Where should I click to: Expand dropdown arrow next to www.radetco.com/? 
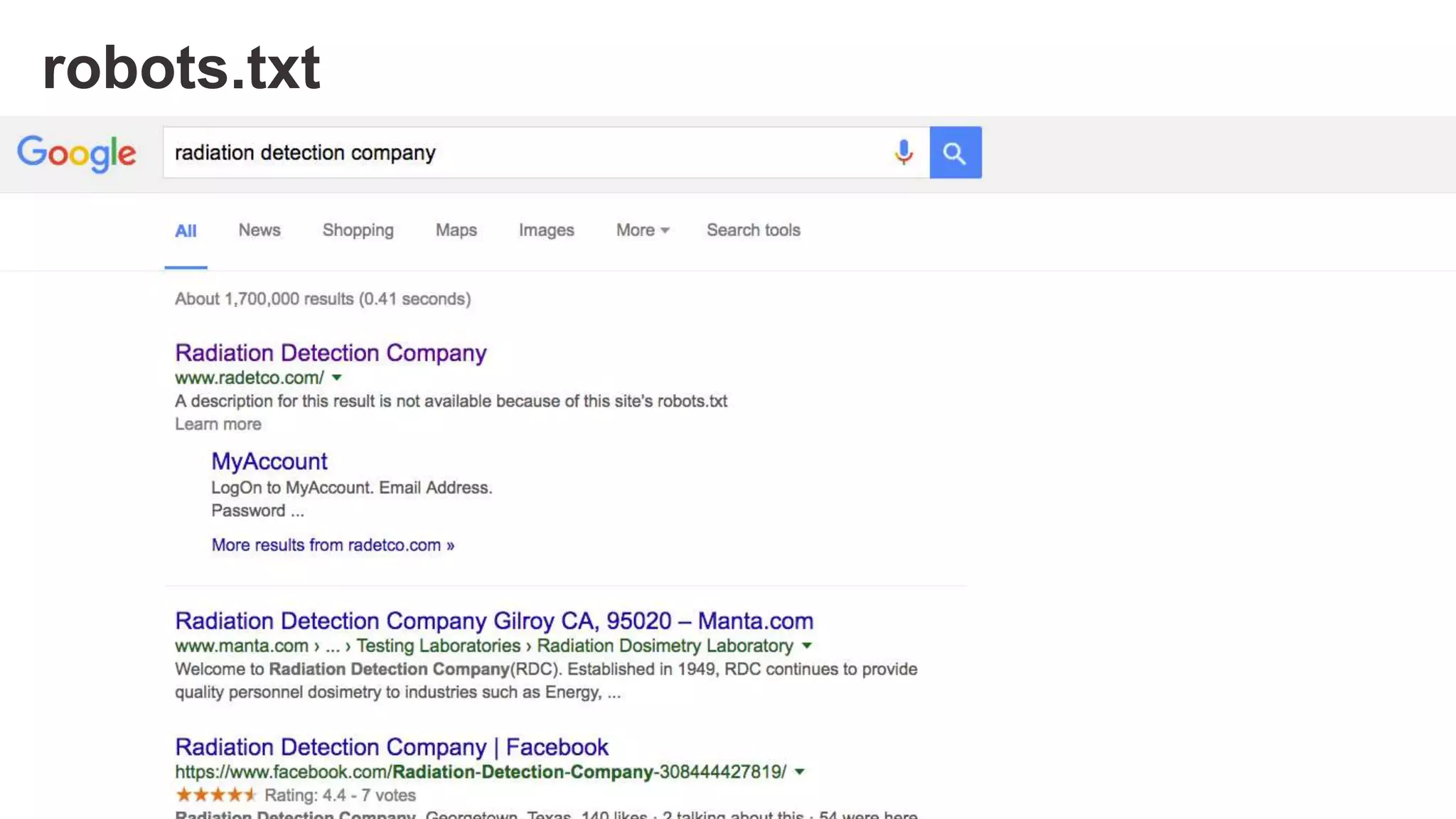coord(337,378)
